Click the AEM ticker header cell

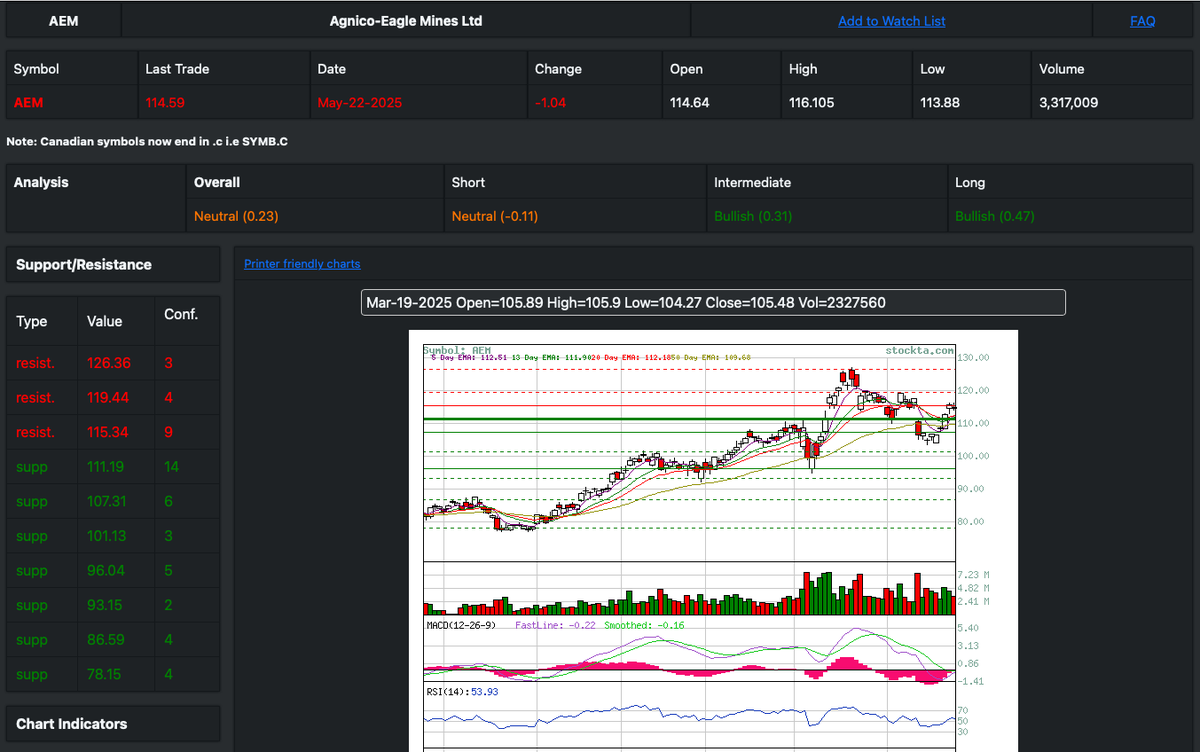[x=63, y=20]
